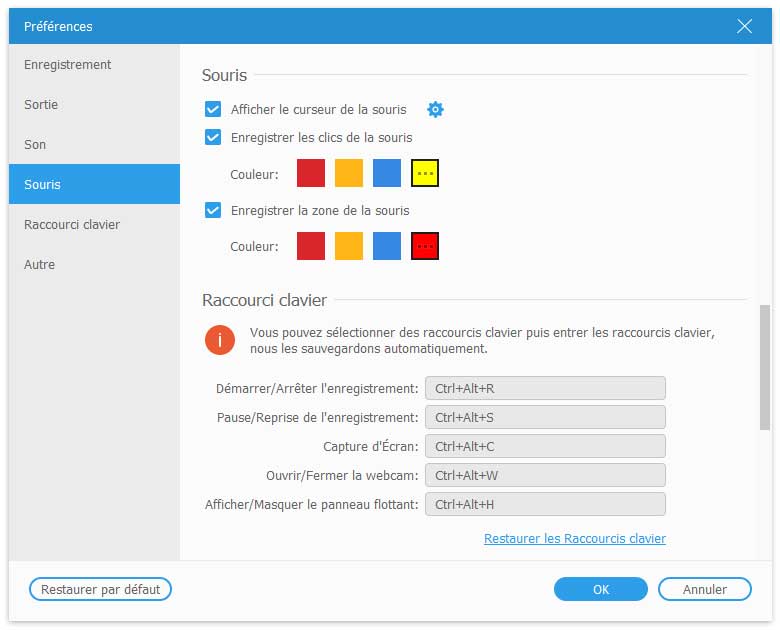Go to the Son preferences tab
Viewport: 780px width, 630px height.
[x=36, y=145]
